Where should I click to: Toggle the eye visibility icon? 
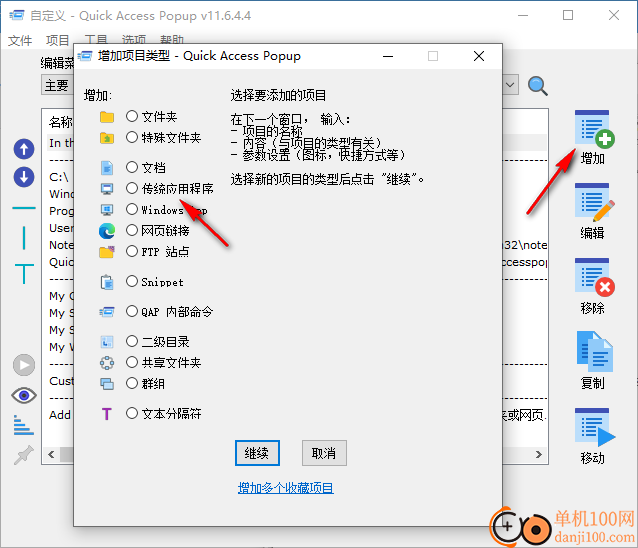pyautogui.click(x=24, y=395)
